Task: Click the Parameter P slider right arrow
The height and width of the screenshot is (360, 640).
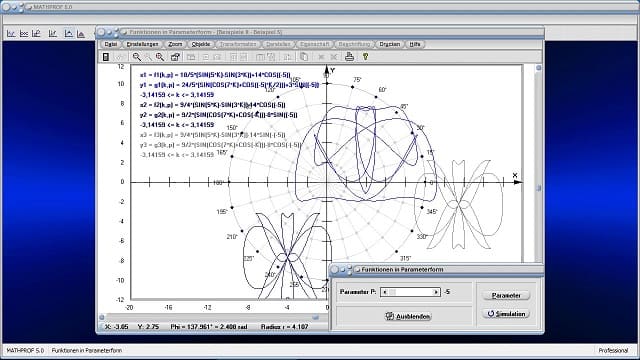Action: coord(436,292)
